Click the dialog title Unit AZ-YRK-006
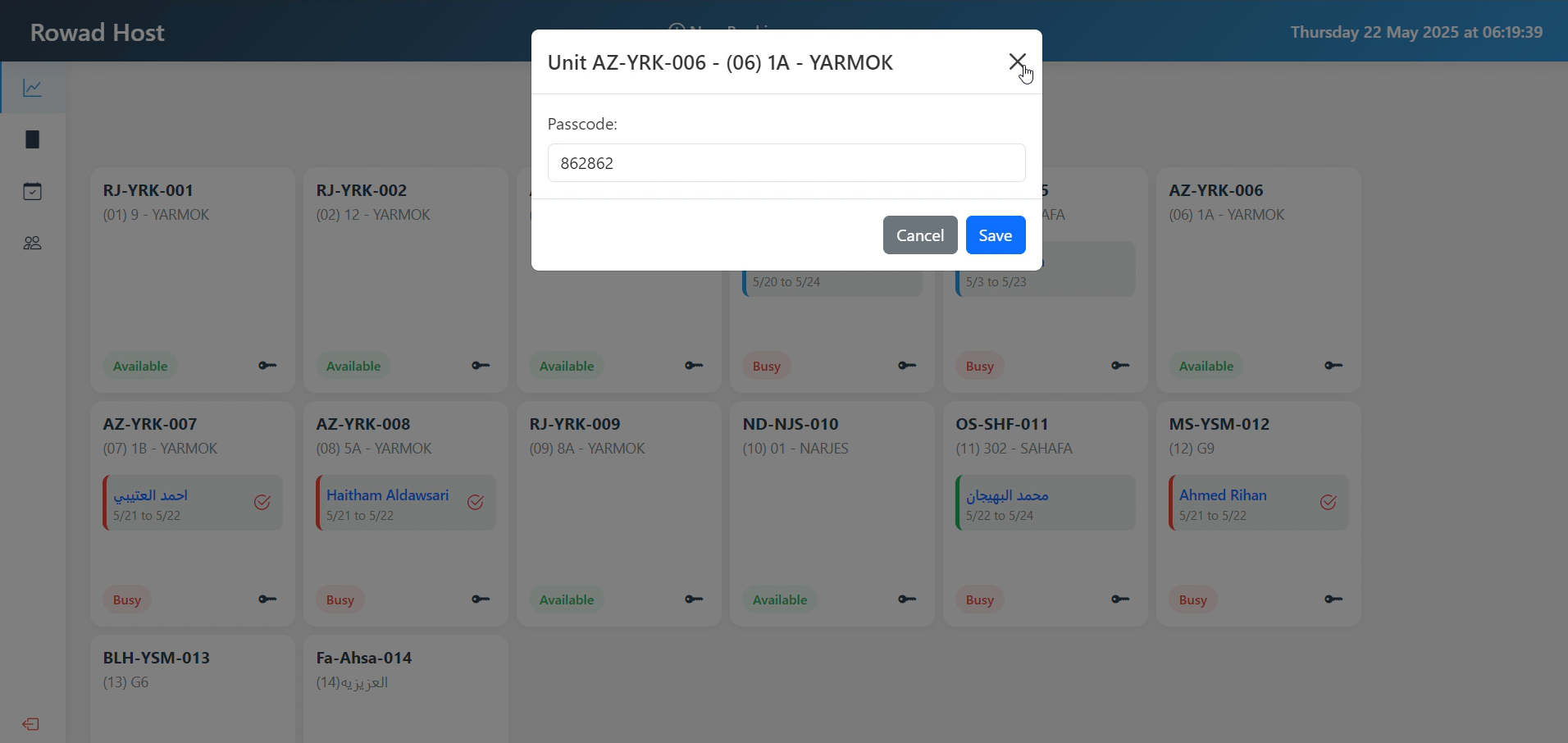 coord(720,62)
